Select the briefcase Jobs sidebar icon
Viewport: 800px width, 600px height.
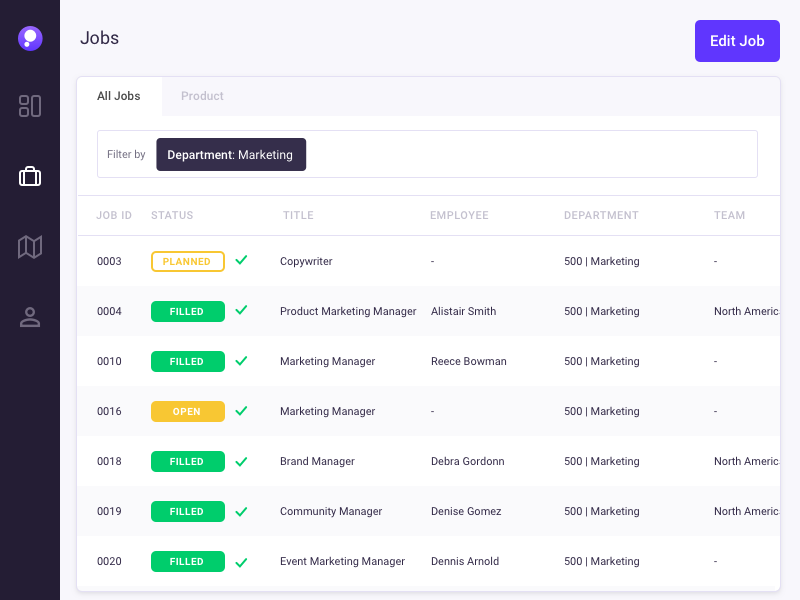(x=30, y=177)
